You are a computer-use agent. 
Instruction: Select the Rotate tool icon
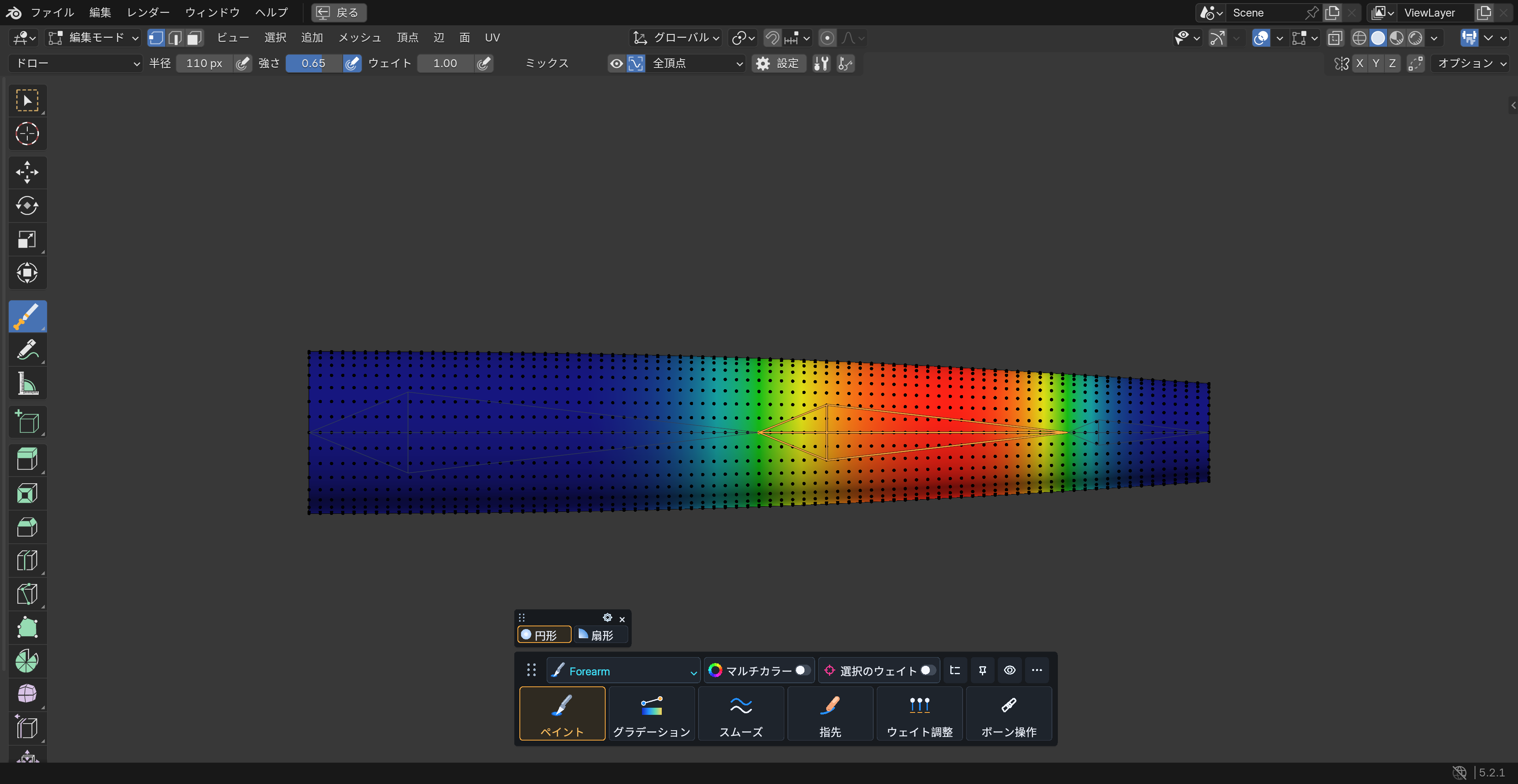[x=27, y=205]
